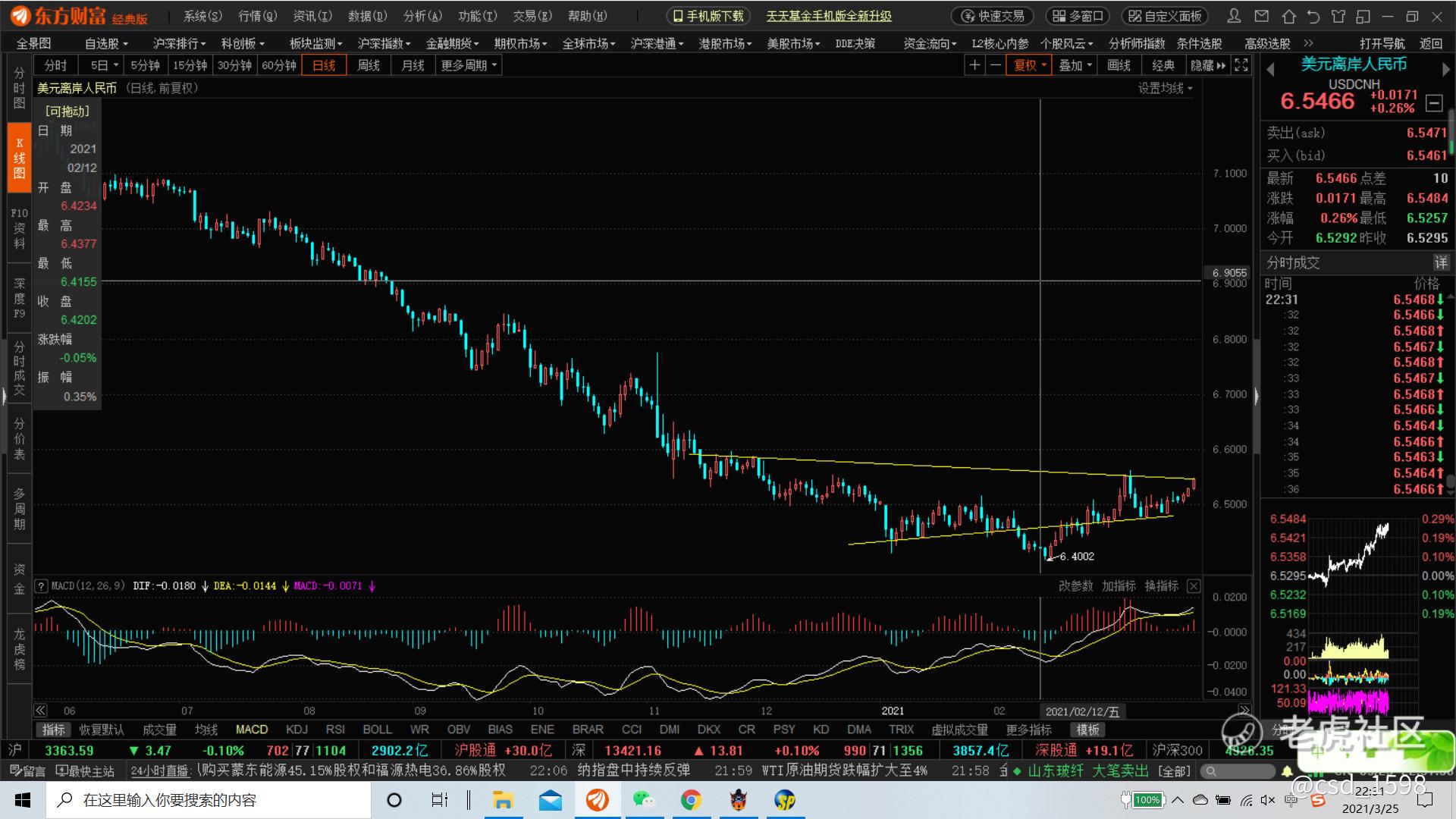1456x819 pixels.
Task: Open File Explorer from taskbar
Action: pyautogui.click(x=503, y=800)
